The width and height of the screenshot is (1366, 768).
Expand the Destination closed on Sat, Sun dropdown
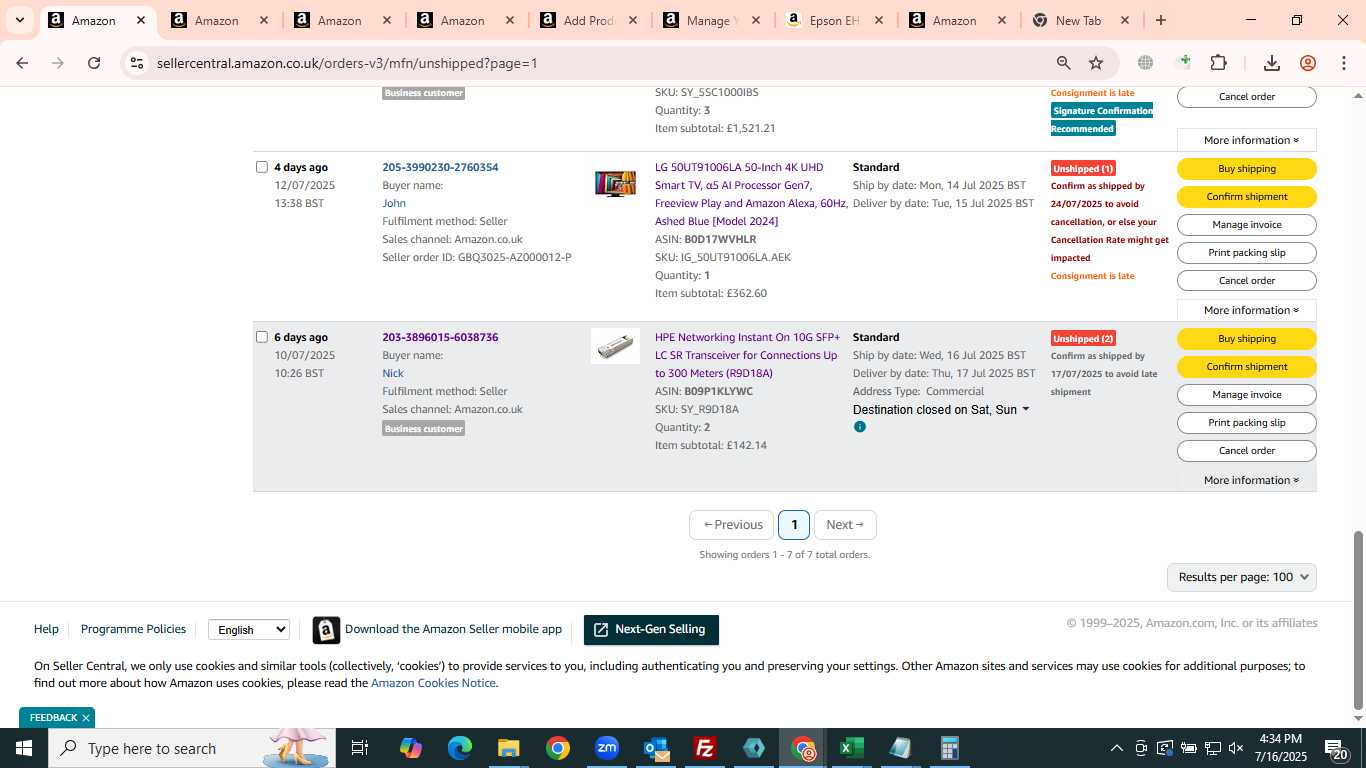tap(941, 409)
